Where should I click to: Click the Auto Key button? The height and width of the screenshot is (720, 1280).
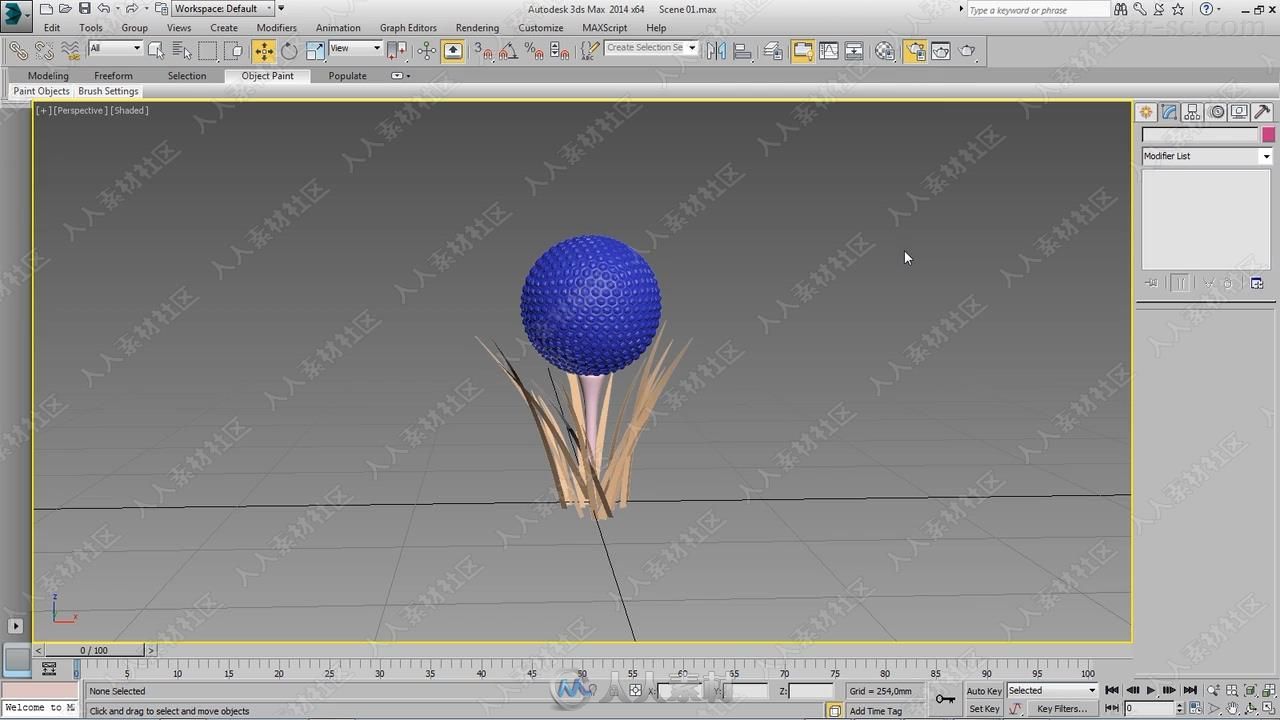click(x=984, y=691)
